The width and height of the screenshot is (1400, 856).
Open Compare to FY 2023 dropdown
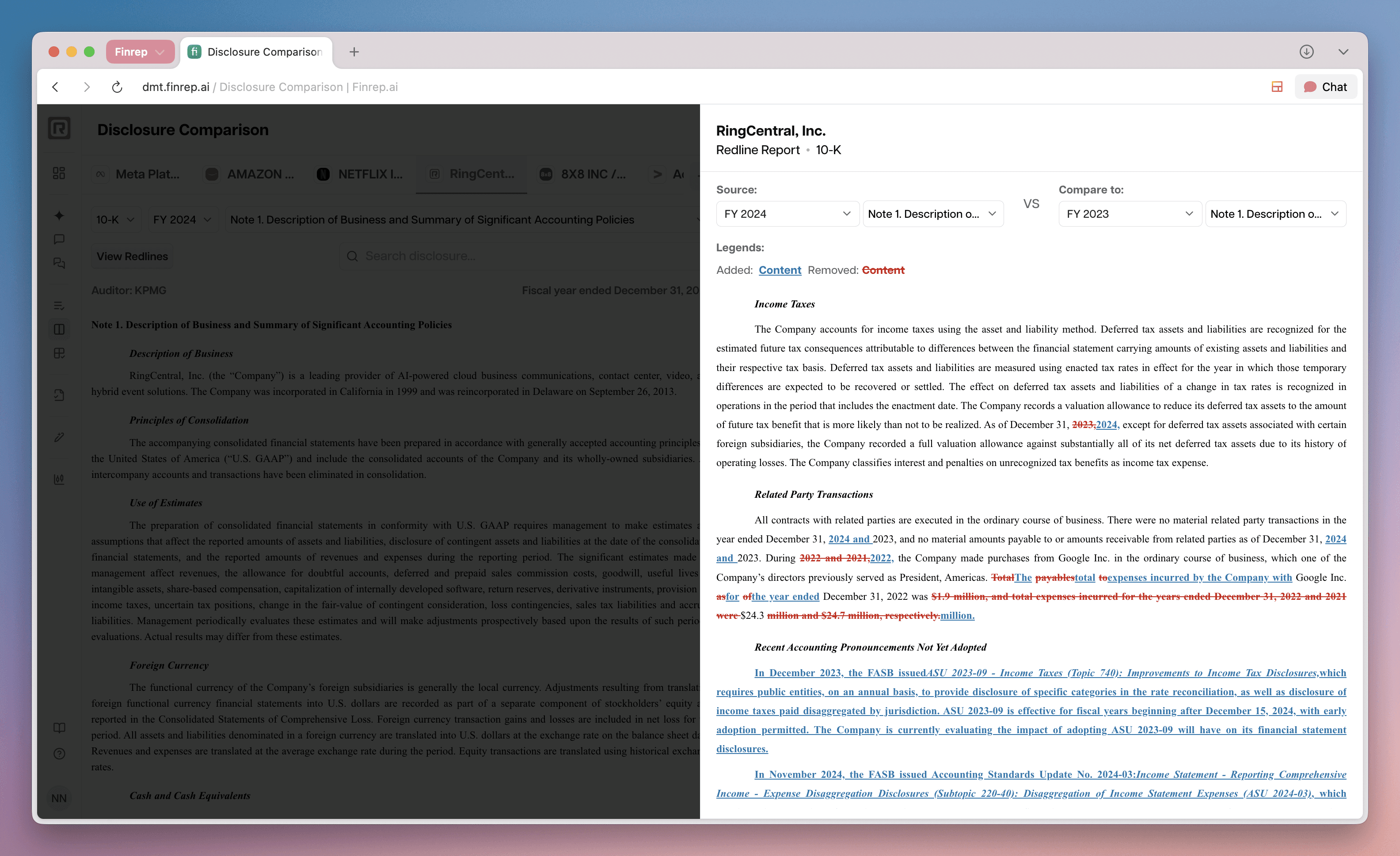(x=1129, y=214)
